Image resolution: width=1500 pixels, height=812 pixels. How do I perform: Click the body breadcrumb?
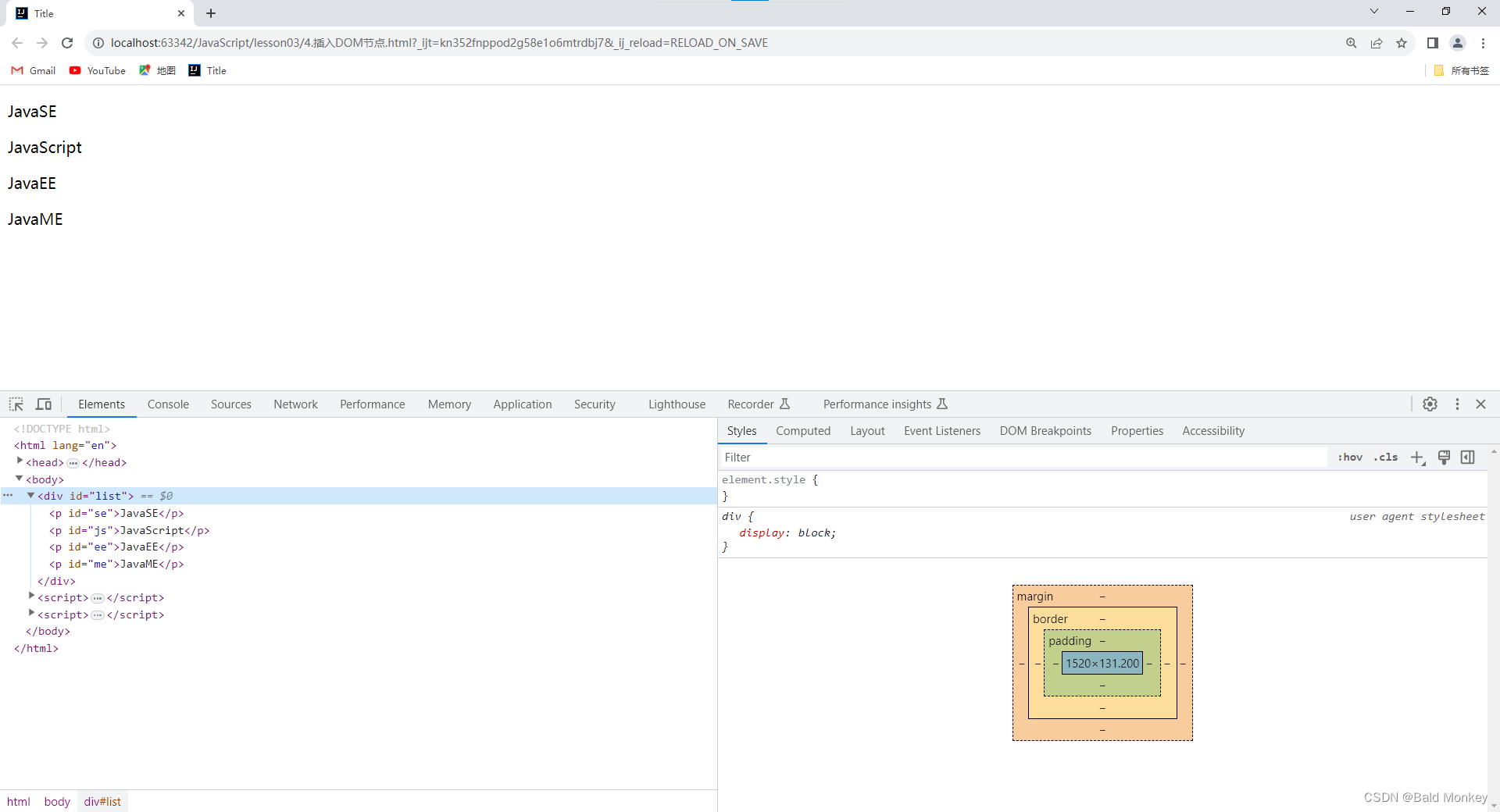[57, 802]
